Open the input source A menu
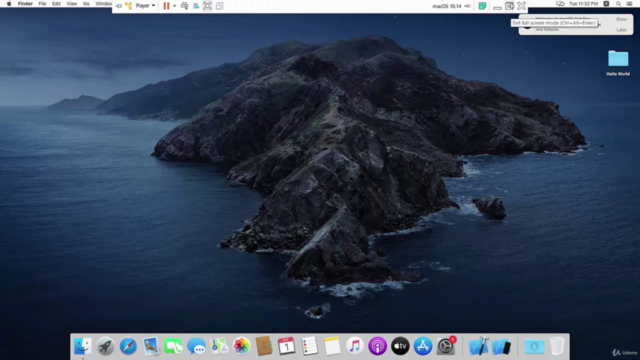The image size is (640, 360). 607,4
